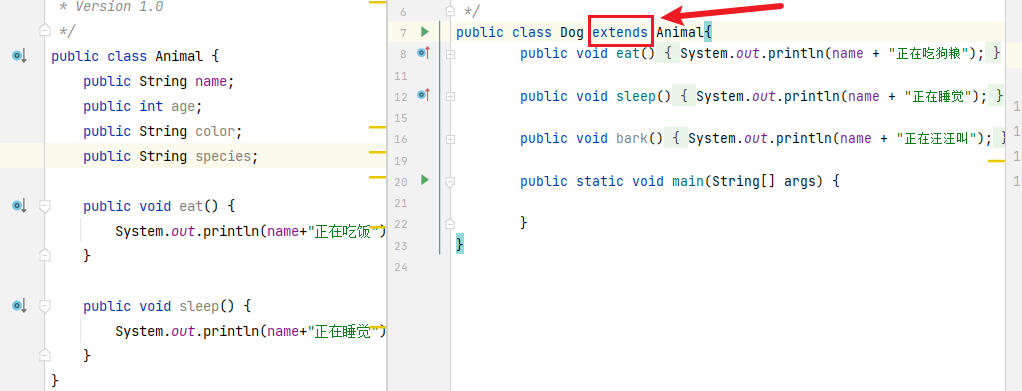Collapse the eat() method in Animal

pyautogui.click(x=44, y=207)
